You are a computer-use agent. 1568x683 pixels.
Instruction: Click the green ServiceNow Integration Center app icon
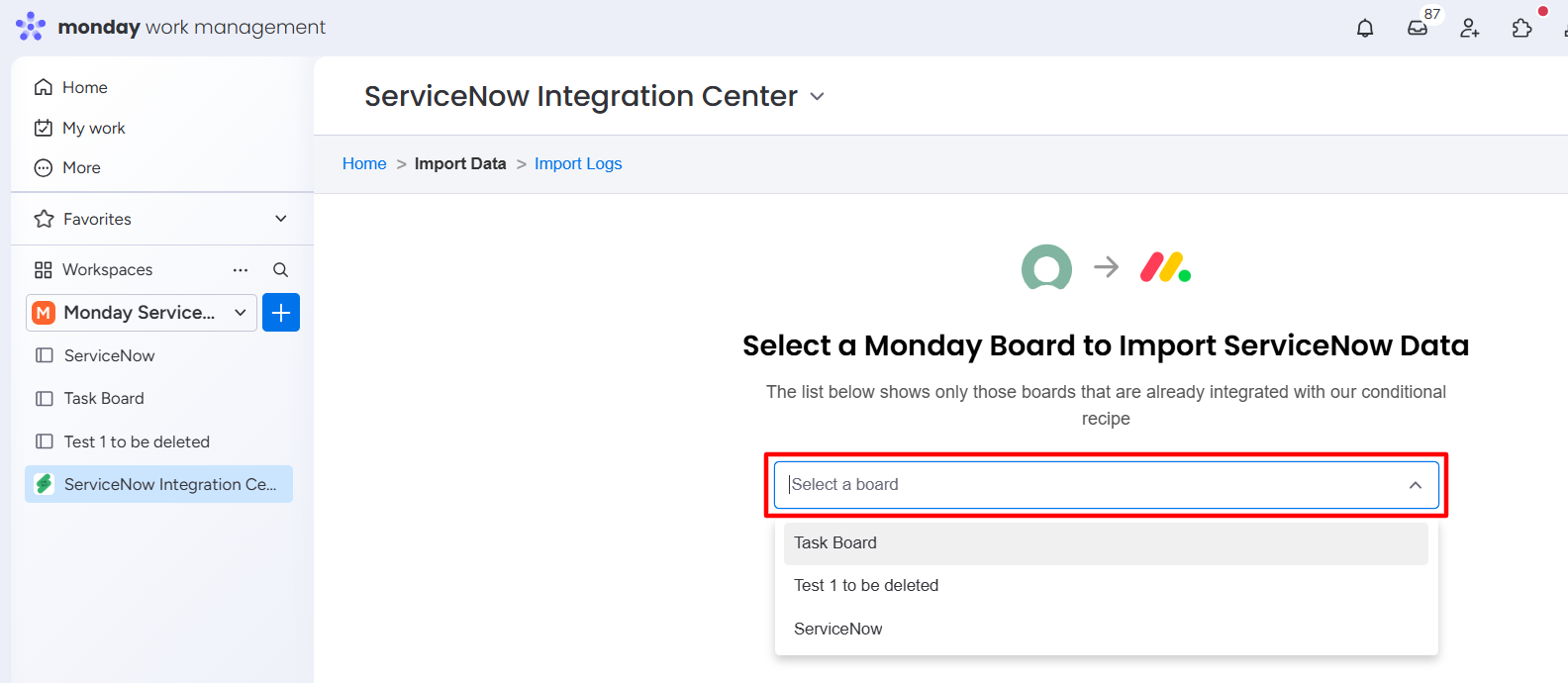(45, 484)
